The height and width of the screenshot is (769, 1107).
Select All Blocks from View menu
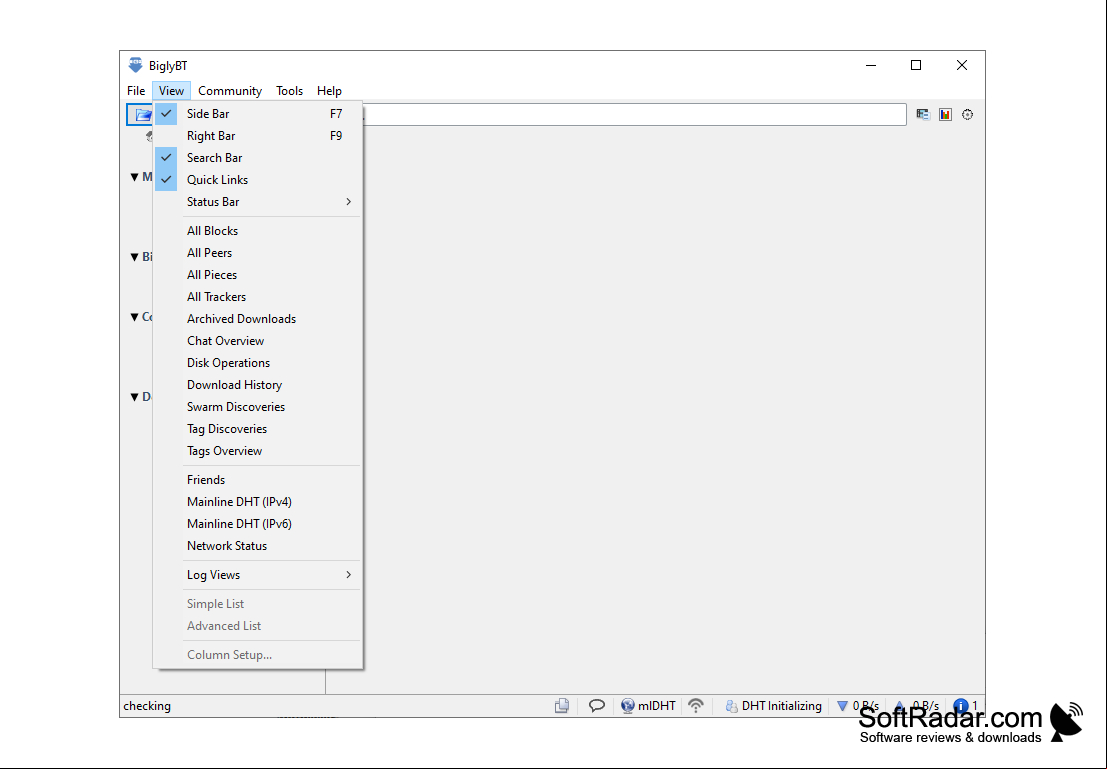click(258, 231)
